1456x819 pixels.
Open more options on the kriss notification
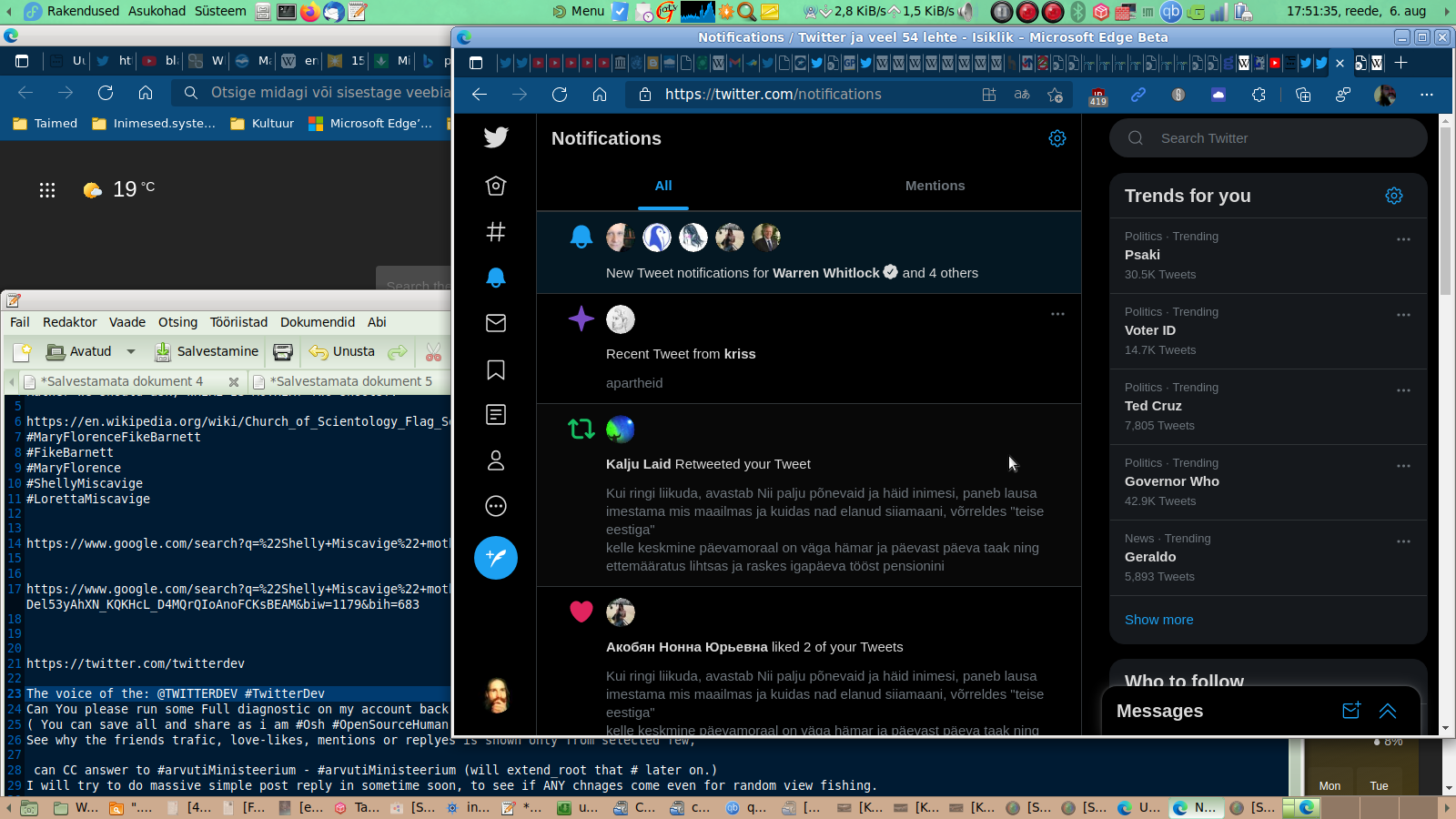pos(1057,314)
